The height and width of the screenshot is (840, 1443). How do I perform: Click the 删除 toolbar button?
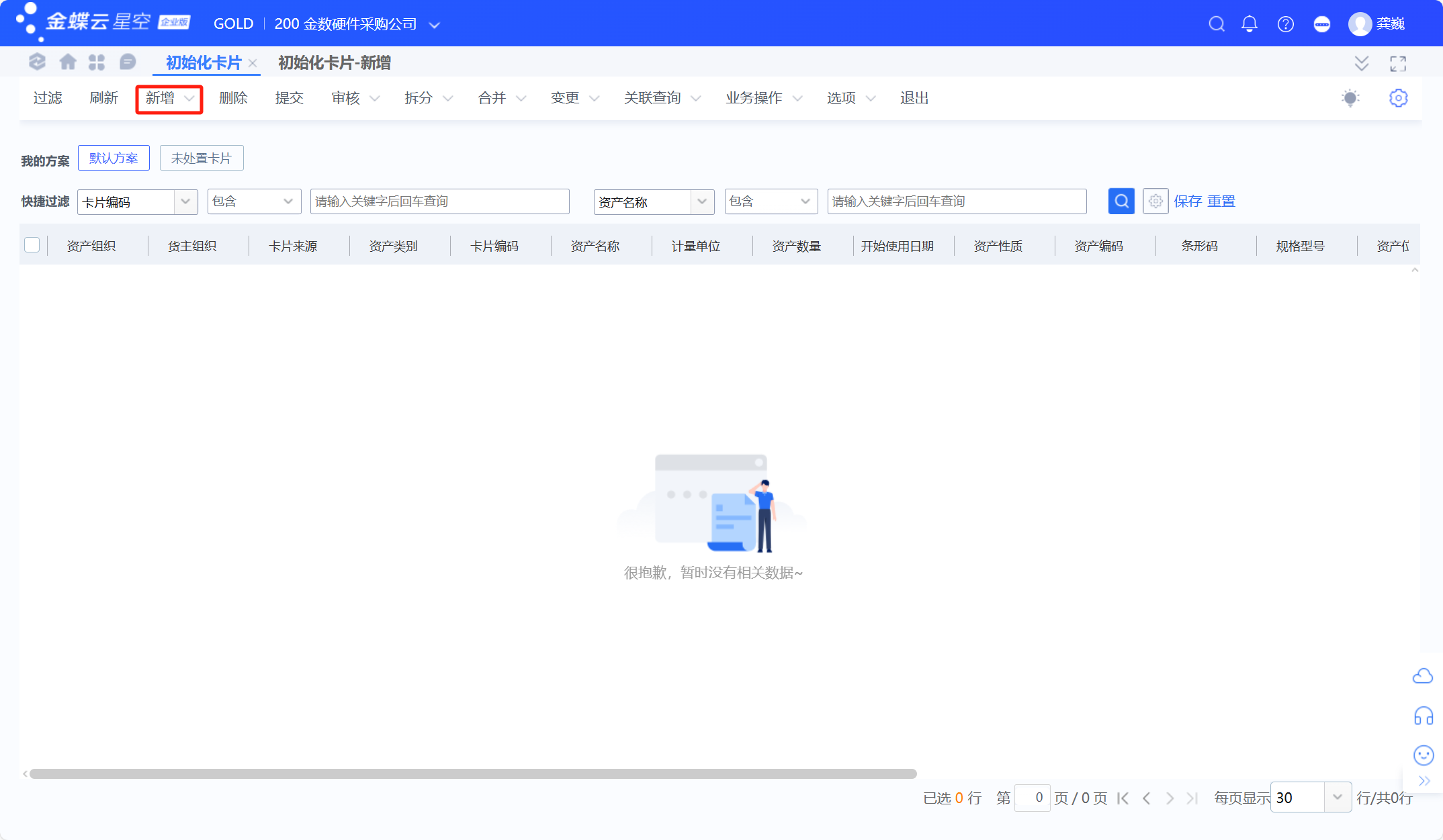233,98
